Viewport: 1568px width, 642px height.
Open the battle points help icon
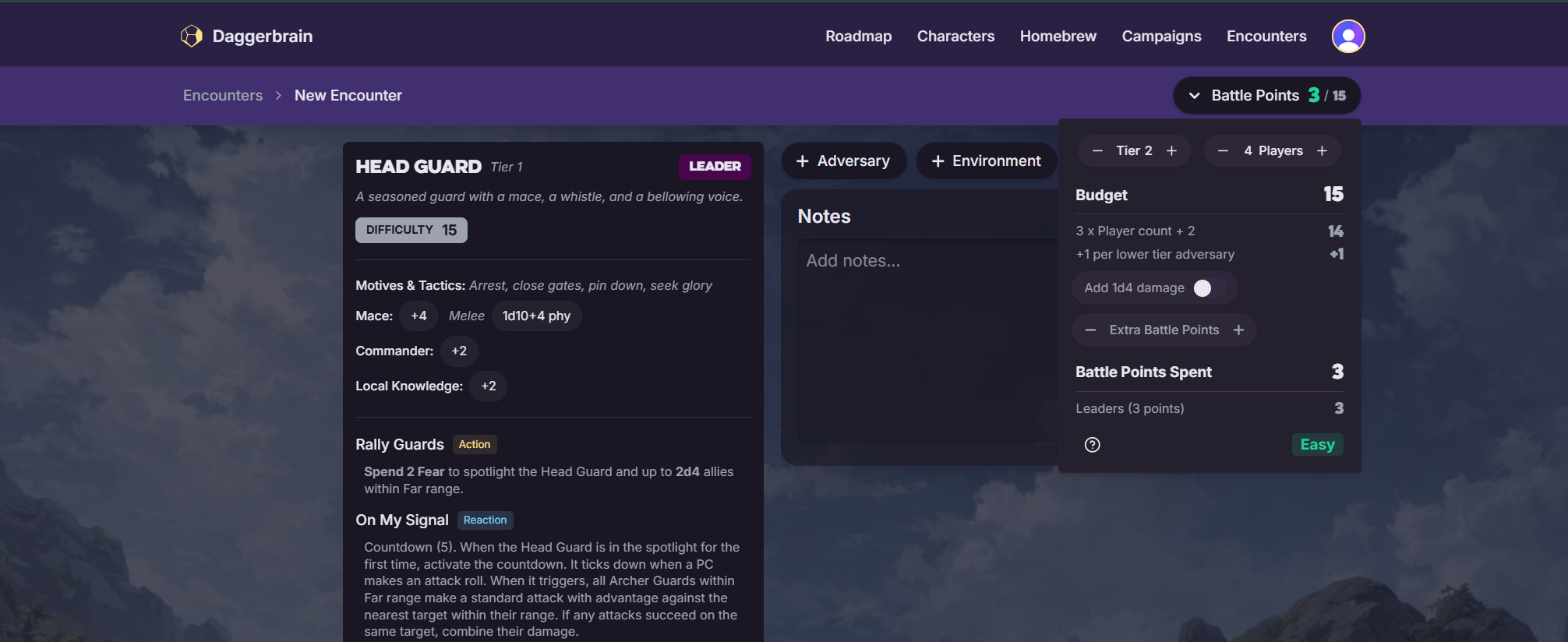pos(1092,445)
